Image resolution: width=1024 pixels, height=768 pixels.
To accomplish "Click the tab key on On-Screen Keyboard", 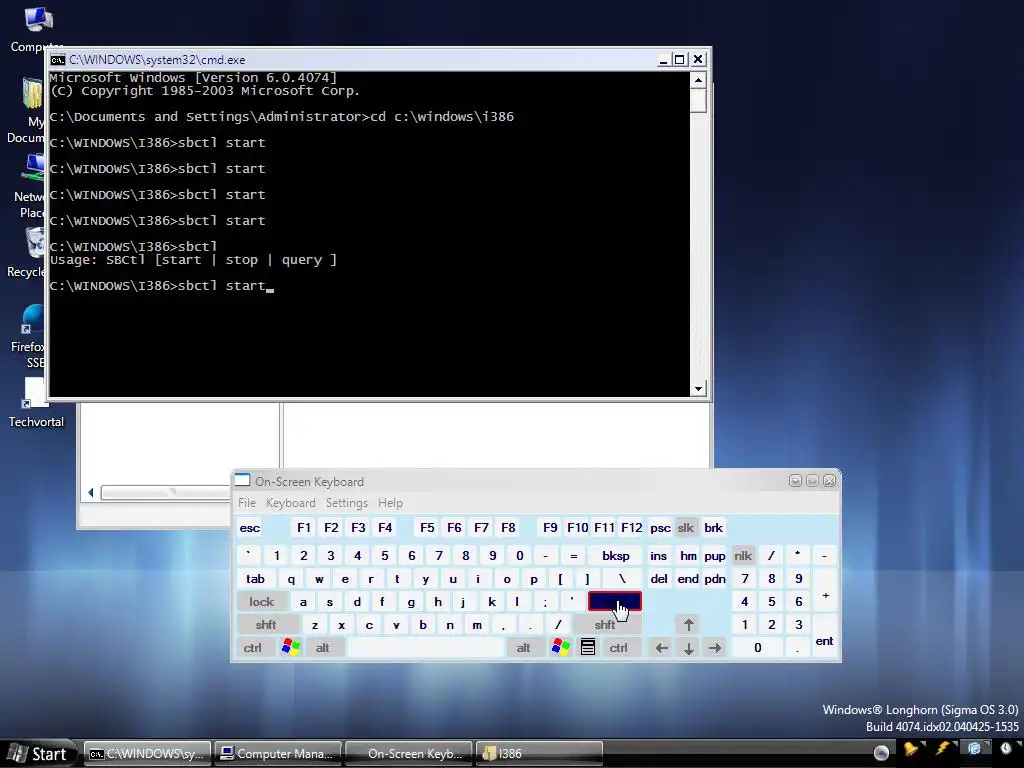I will pyautogui.click(x=255, y=579).
